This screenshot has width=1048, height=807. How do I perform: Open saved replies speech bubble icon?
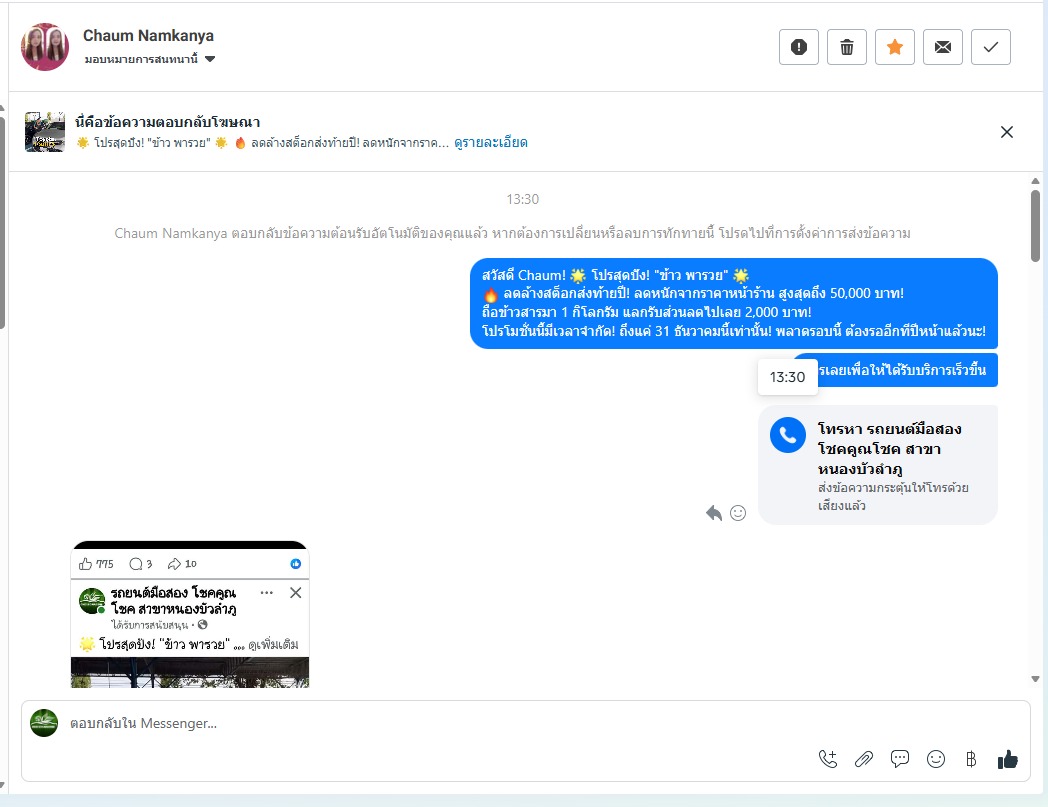tap(900, 759)
